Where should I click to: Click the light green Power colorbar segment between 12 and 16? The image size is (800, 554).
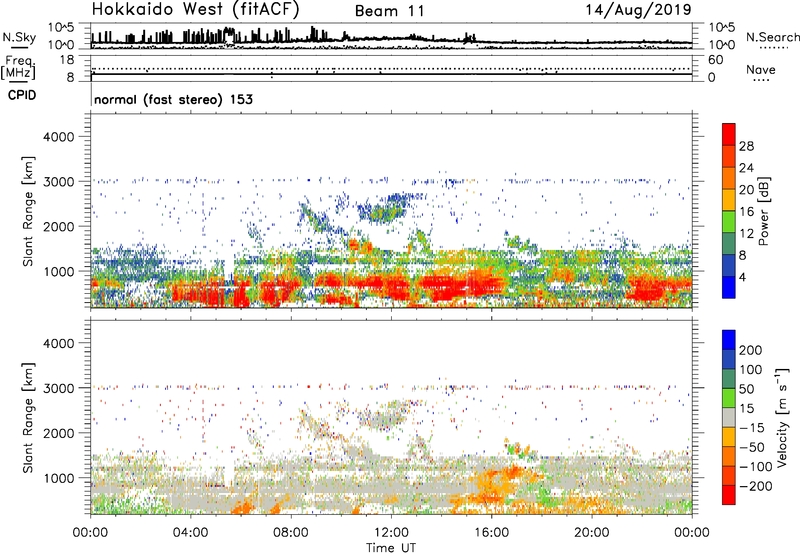click(x=729, y=221)
